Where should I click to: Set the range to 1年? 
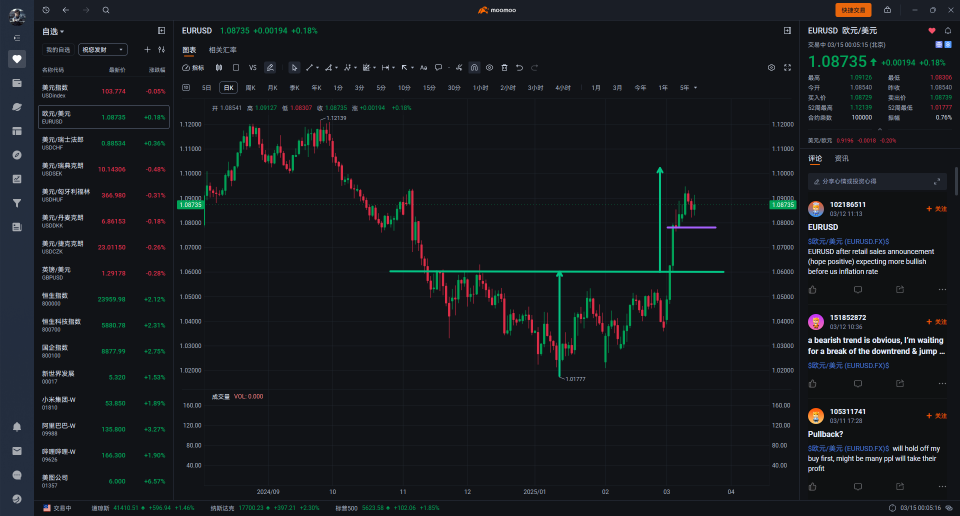click(x=663, y=88)
